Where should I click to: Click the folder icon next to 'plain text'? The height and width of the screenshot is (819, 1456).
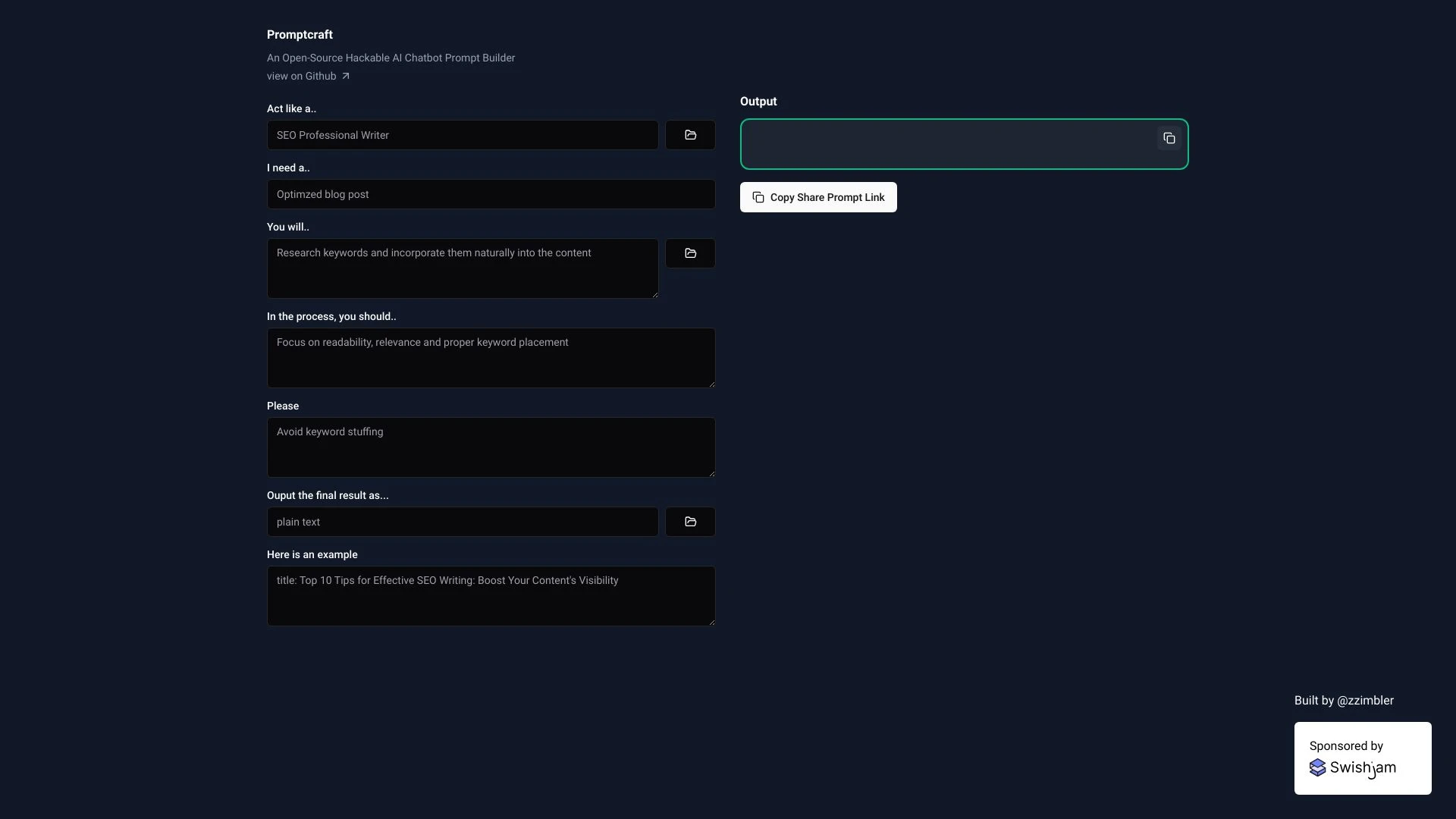[690, 521]
